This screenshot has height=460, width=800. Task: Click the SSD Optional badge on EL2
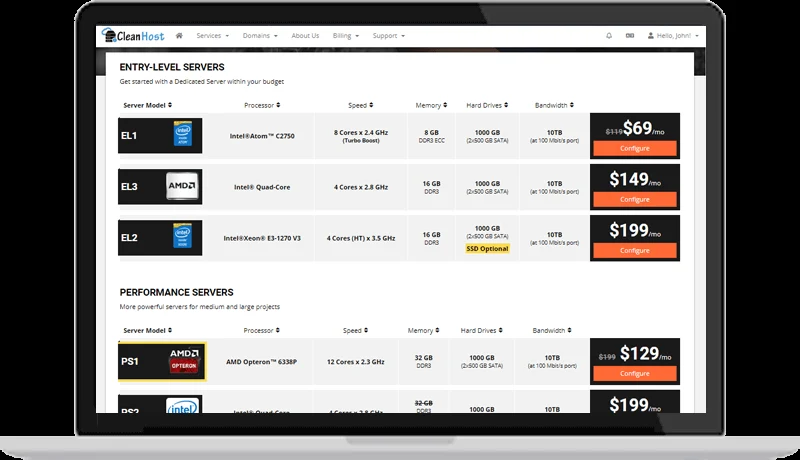tap(487, 249)
